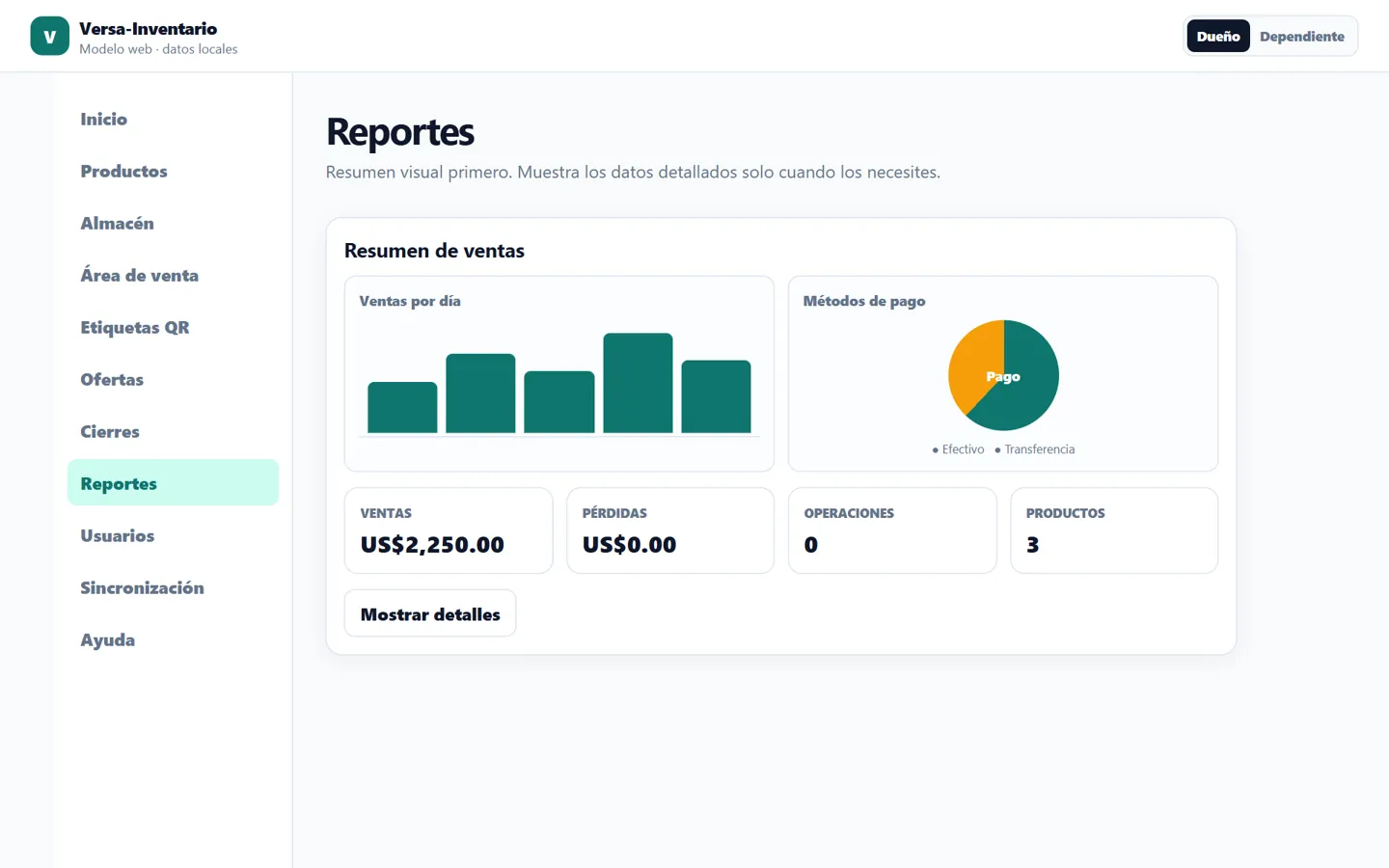Click the Ventas por día chart title
This screenshot has height=868, width=1389.
pos(410,301)
